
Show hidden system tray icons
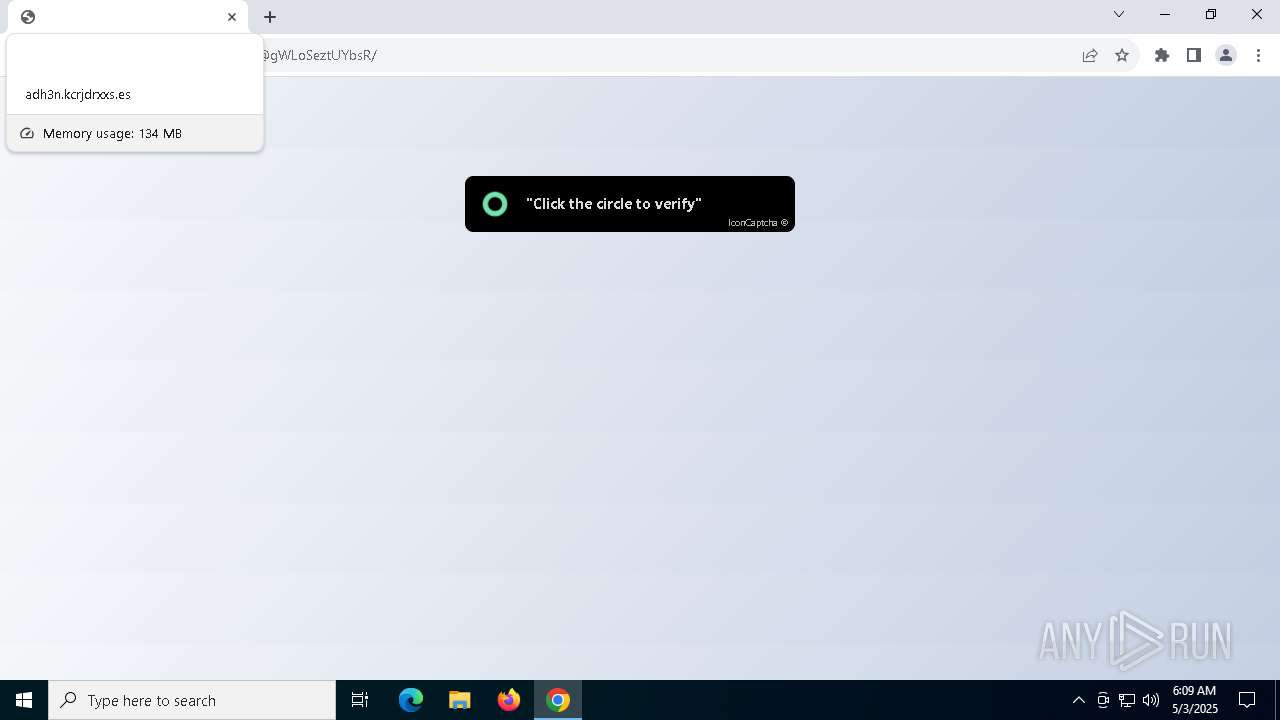click(x=1078, y=700)
